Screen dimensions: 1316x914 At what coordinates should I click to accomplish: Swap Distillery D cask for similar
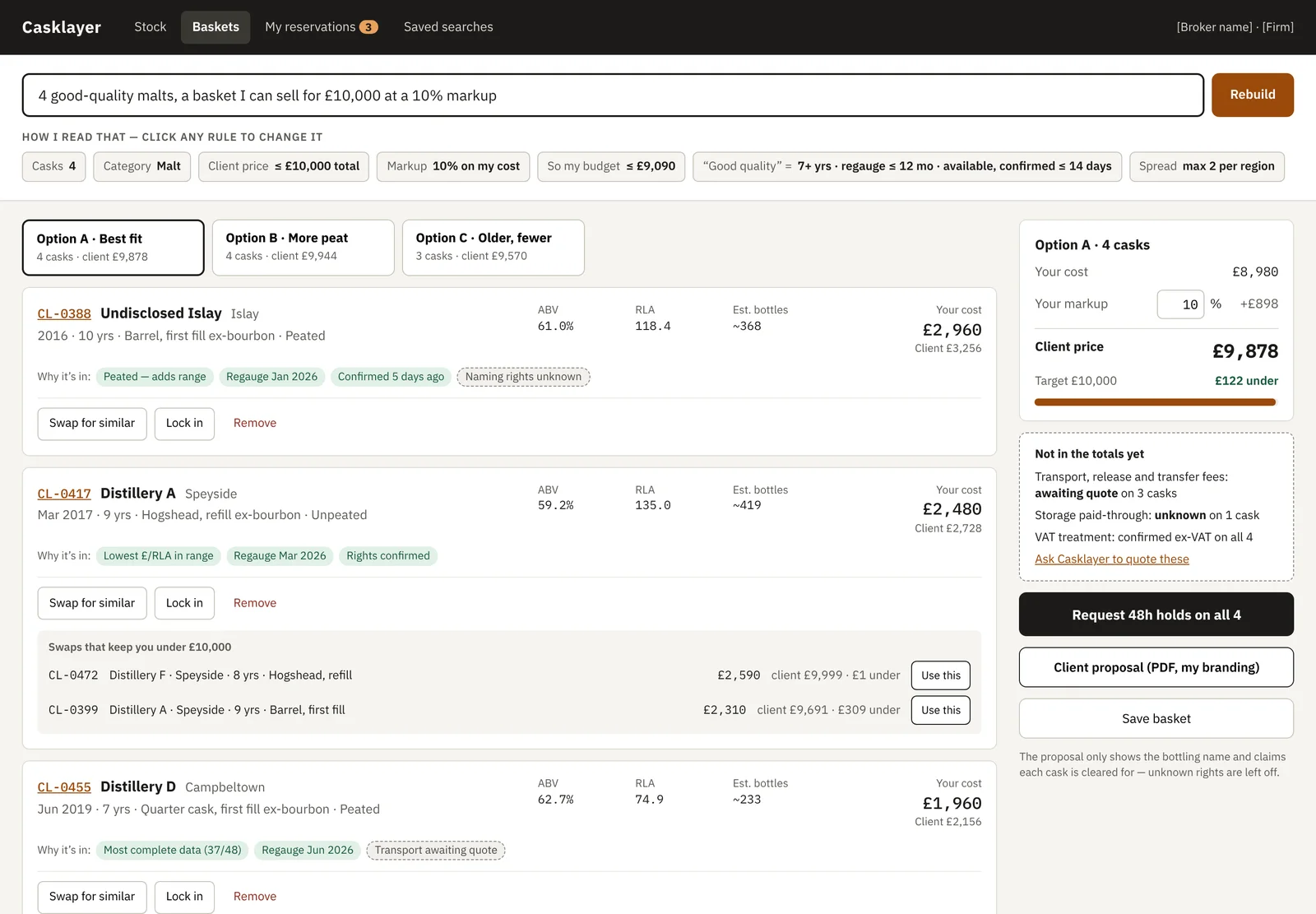pos(92,897)
